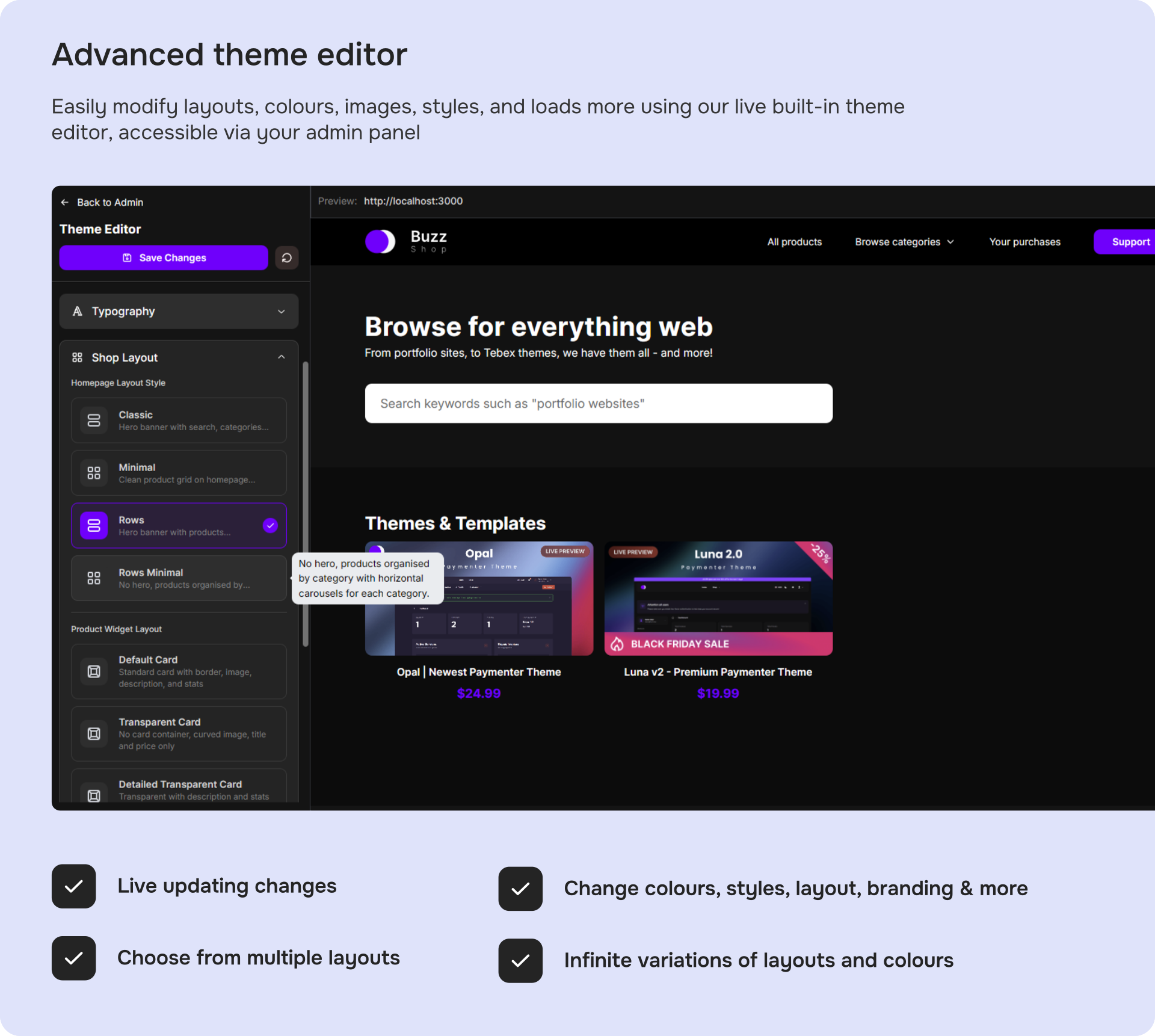Collapse the Shop Layout section
This screenshot has height=1036, width=1155.
click(281, 357)
